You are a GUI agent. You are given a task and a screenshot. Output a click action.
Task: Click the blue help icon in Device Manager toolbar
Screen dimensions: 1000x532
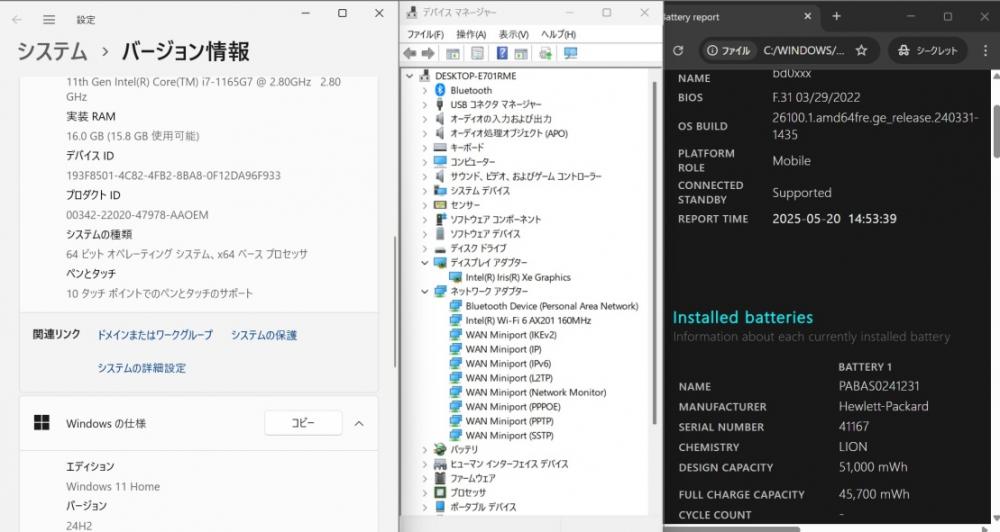click(502, 54)
